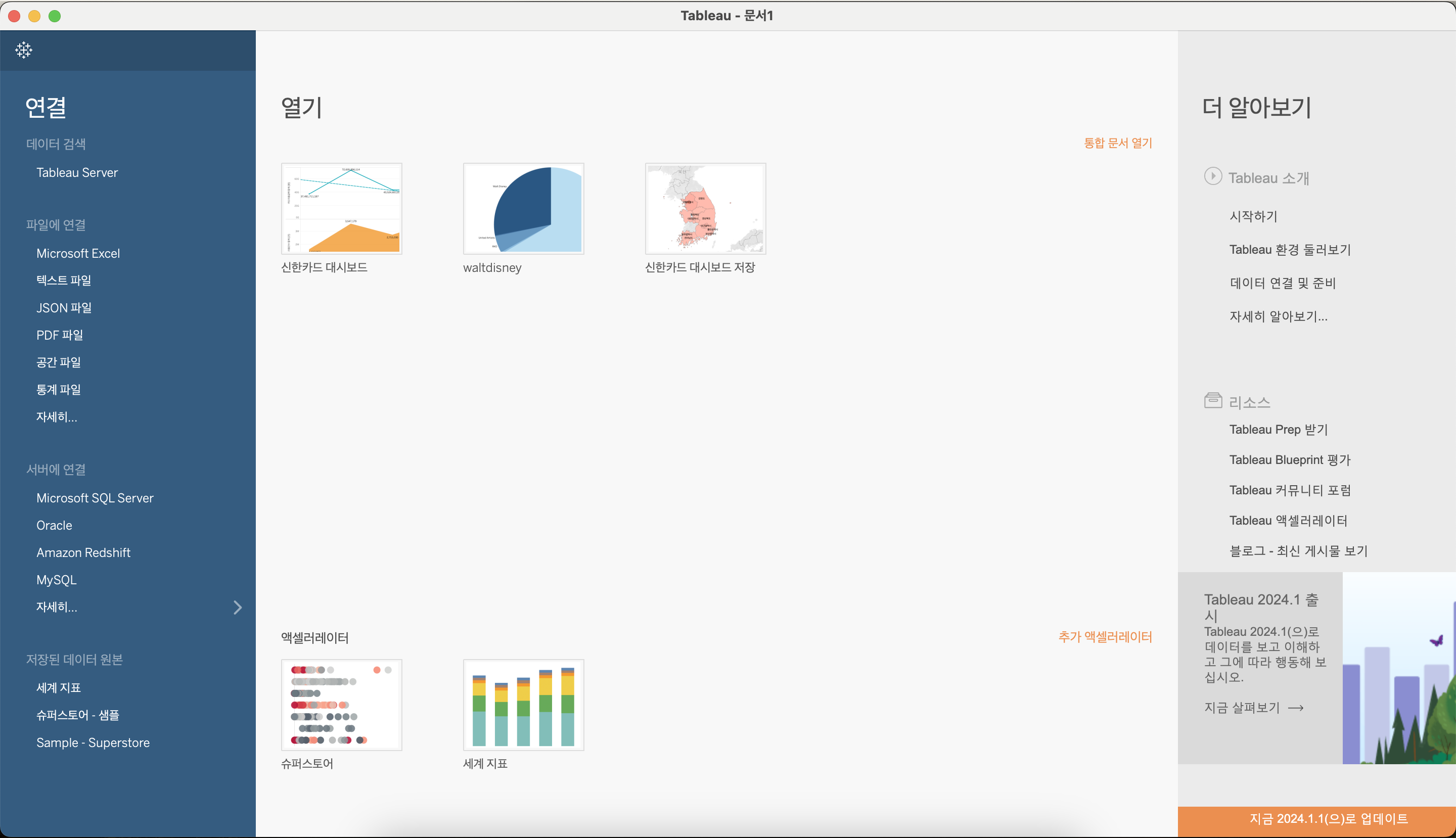Click the 통합 문서 열기 link
This screenshot has width=1456, height=838.
(1117, 143)
